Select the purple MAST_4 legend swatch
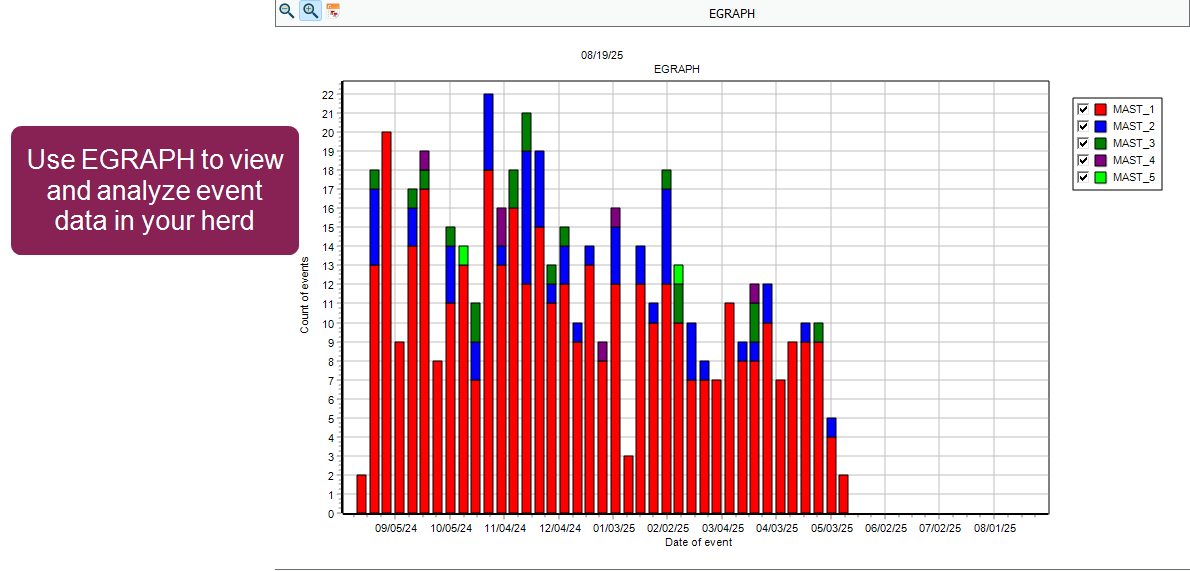 pyautogui.click(x=1101, y=160)
